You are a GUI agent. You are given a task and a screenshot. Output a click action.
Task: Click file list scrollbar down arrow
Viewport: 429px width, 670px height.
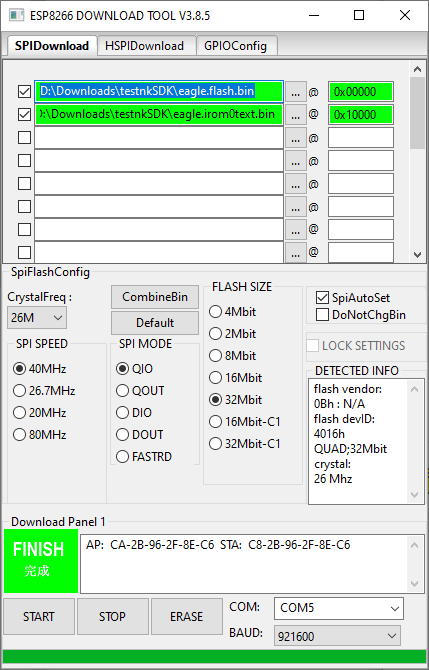(x=417, y=255)
